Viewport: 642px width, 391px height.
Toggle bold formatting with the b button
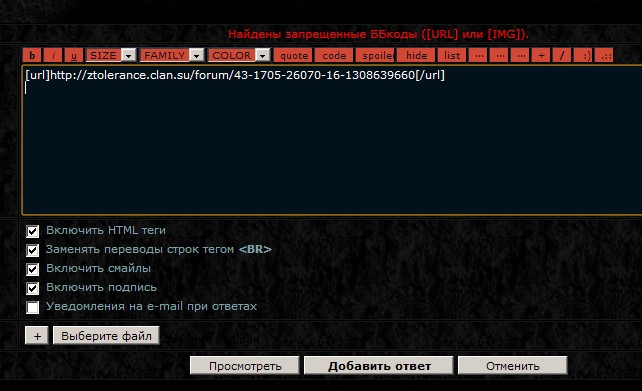32,55
